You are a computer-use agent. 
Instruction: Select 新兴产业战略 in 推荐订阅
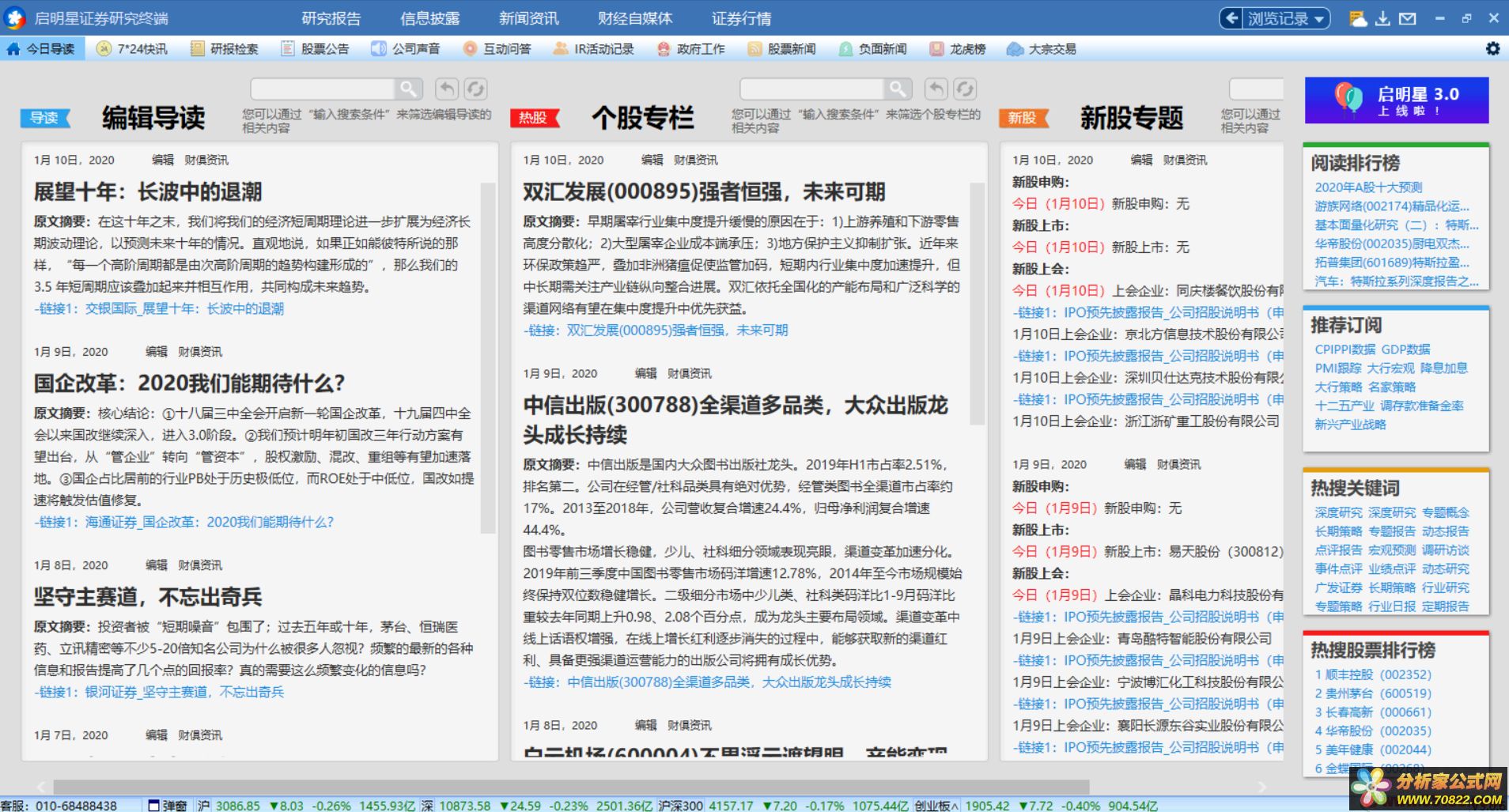1350,425
